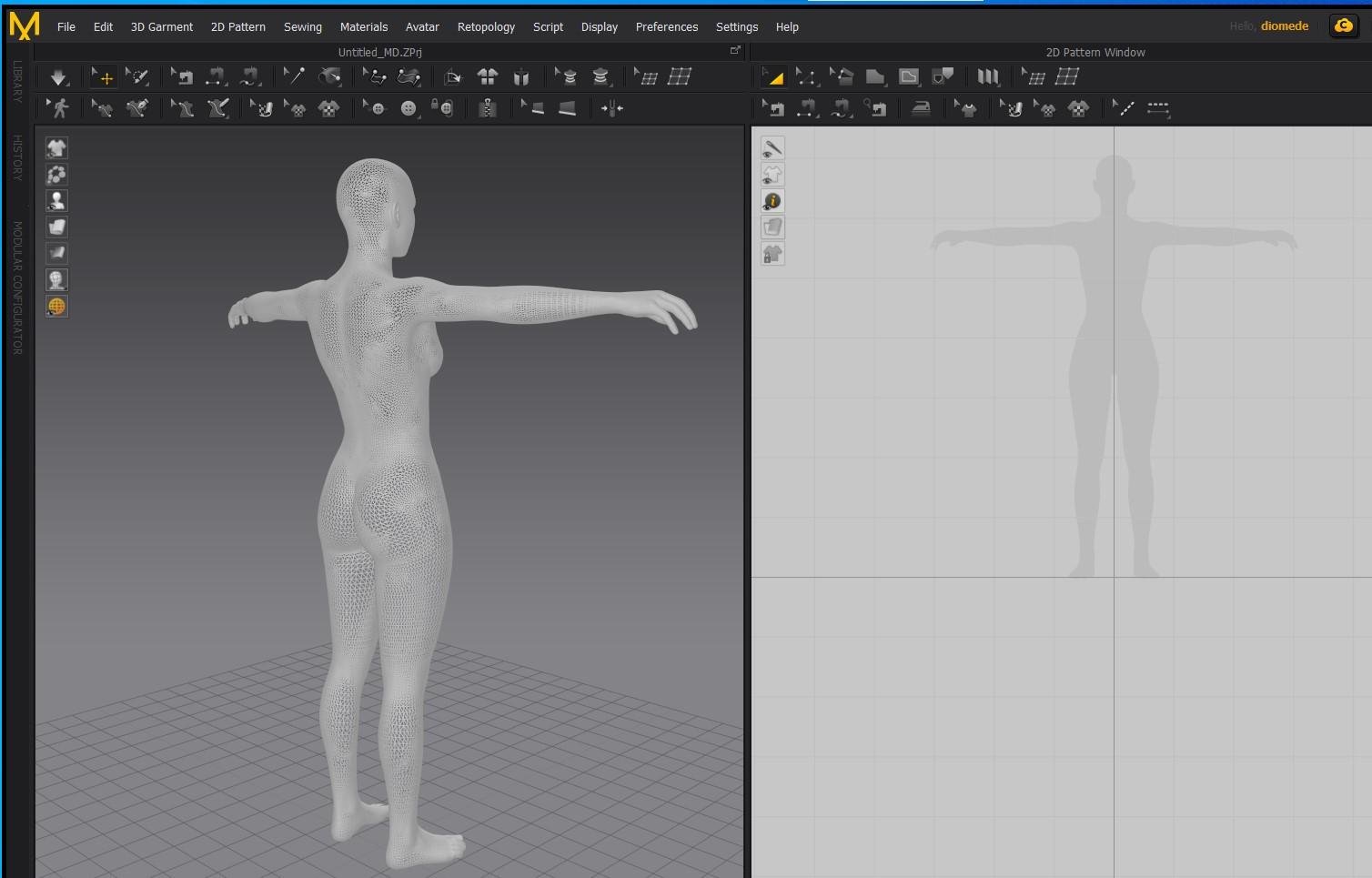This screenshot has width=1372, height=878.
Task: Expand the Modular Configurator panel
Action: pos(16,288)
